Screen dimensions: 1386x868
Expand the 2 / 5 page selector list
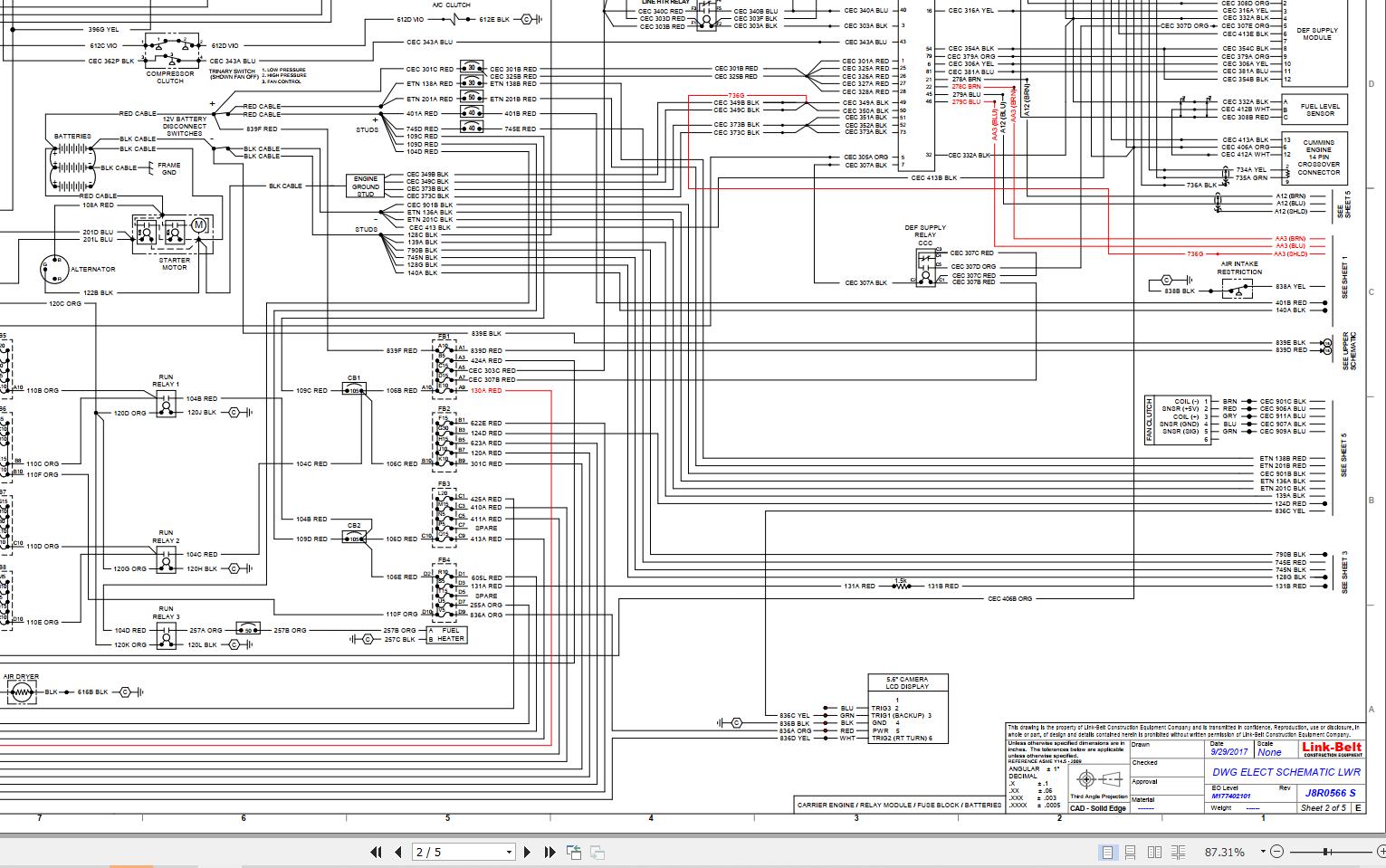click(x=508, y=852)
